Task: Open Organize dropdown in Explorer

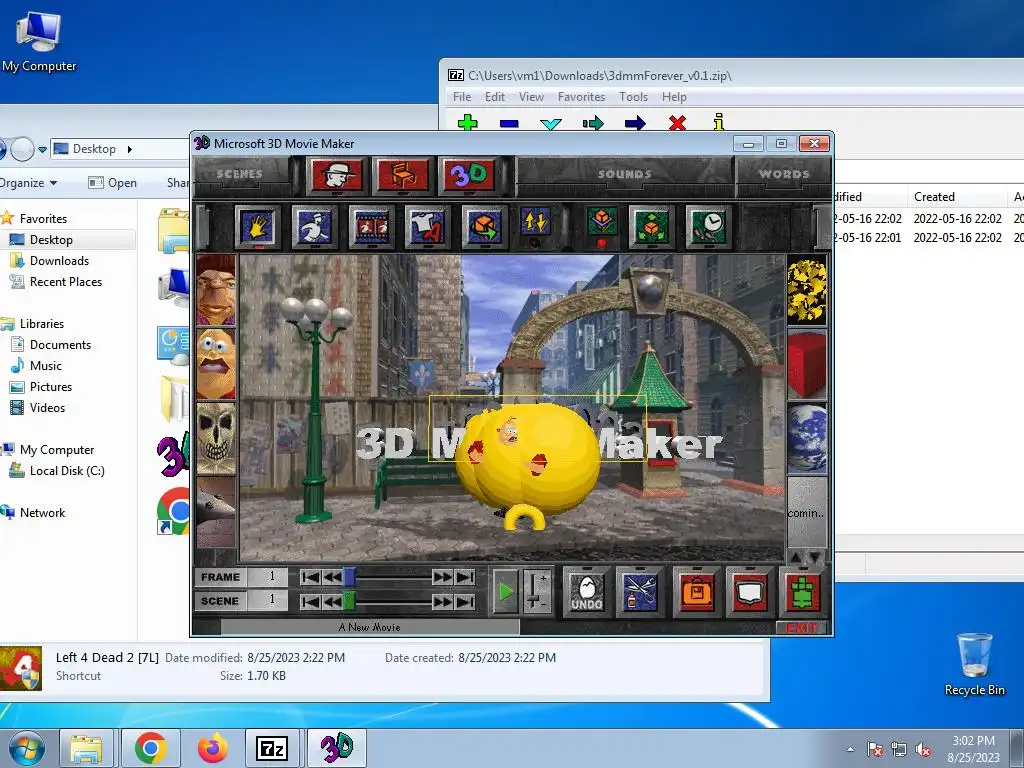Action: (28, 183)
